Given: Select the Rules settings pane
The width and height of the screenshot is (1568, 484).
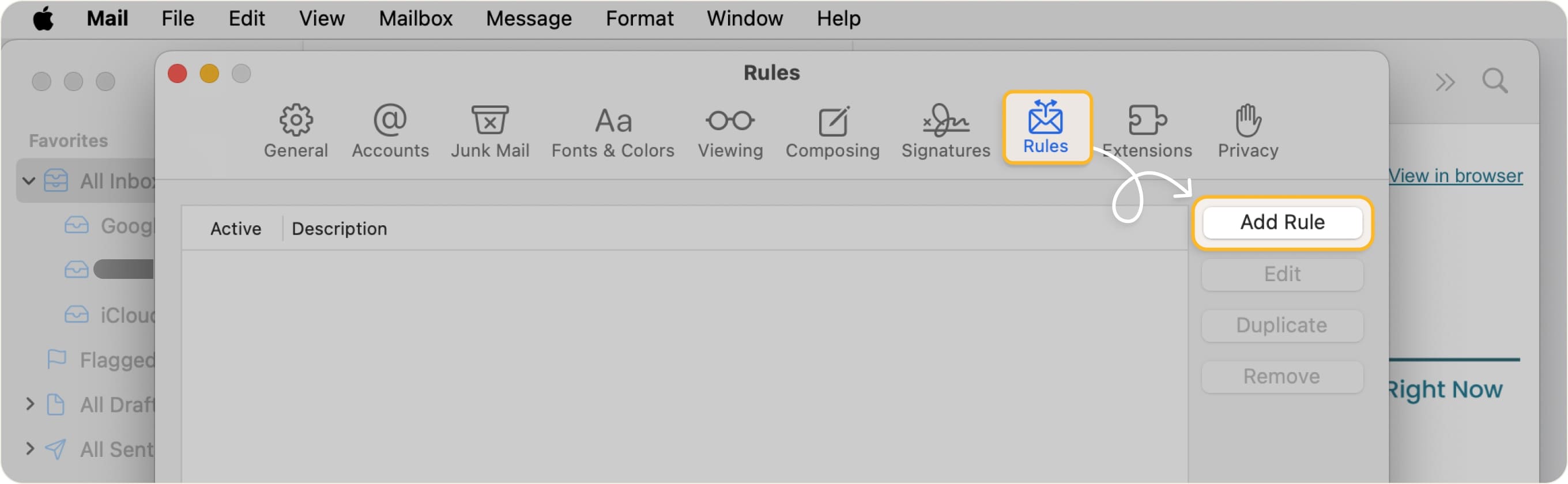Looking at the screenshot, I should click(x=1046, y=129).
